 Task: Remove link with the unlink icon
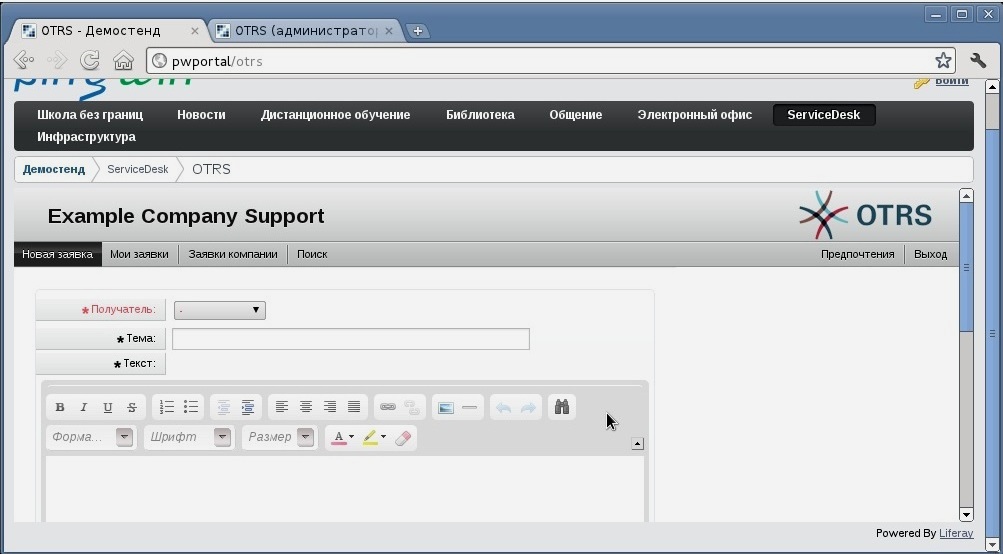(x=412, y=407)
